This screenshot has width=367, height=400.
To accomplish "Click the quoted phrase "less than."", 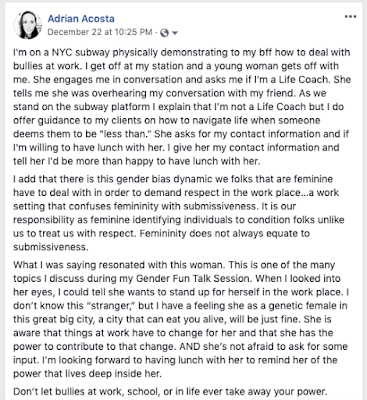I will click(124, 134).
